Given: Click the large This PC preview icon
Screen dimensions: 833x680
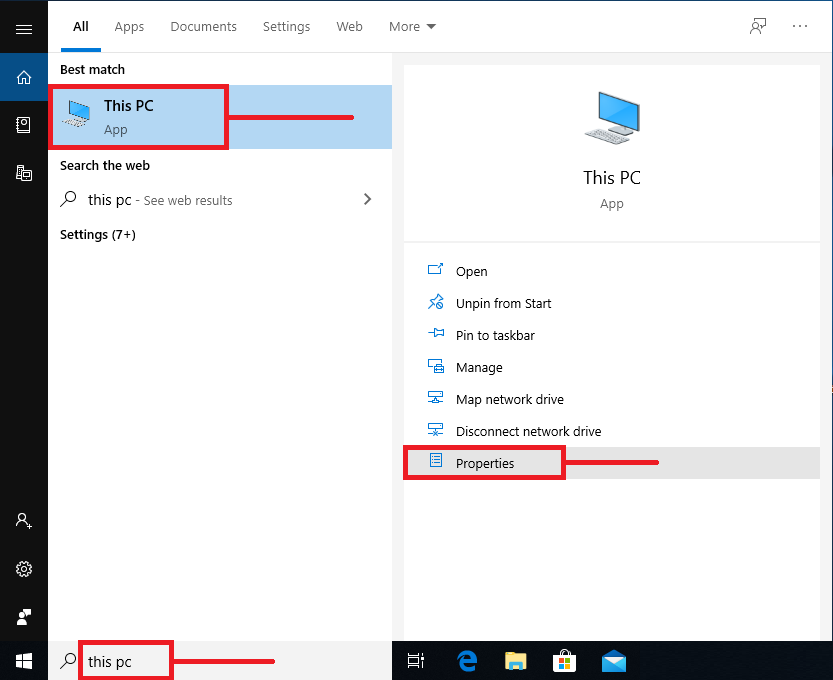Looking at the screenshot, I should (612, 118).
